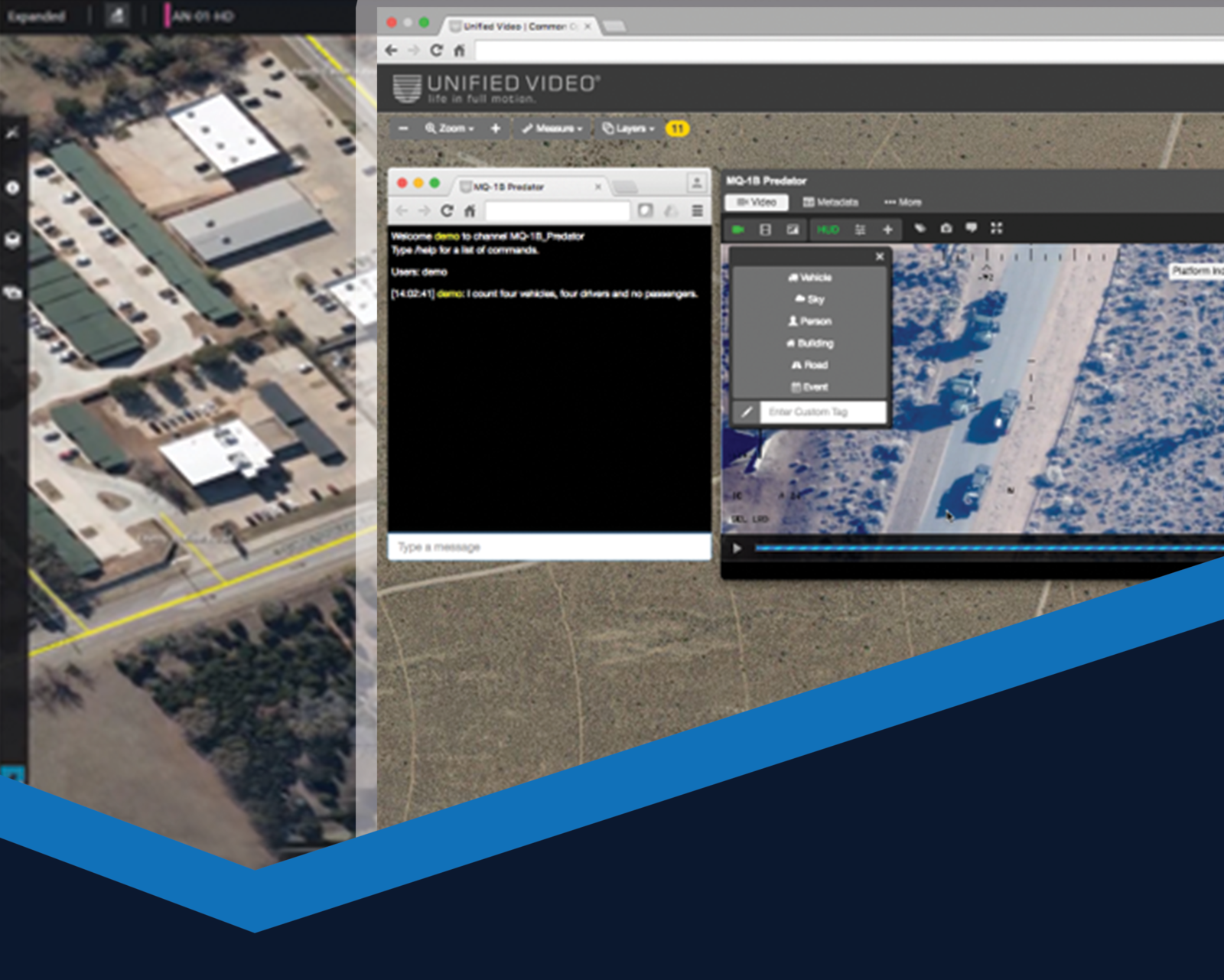Choose the Sky tag

810,299
